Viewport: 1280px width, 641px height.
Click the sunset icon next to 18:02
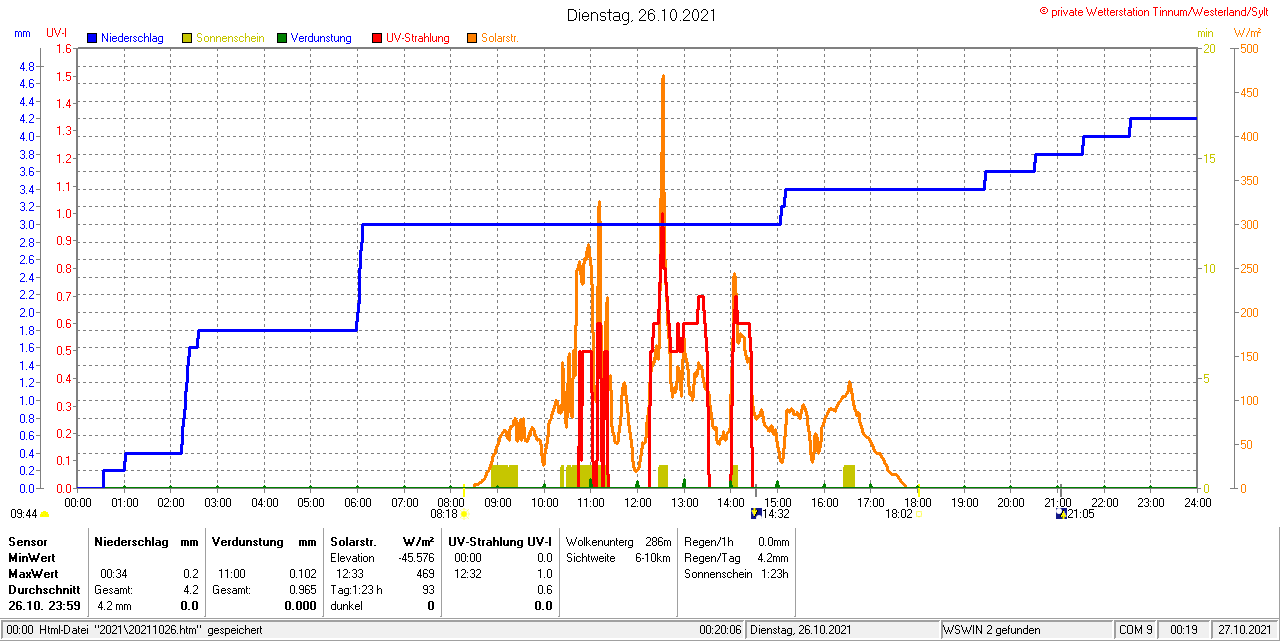click(x=919, y=514)
